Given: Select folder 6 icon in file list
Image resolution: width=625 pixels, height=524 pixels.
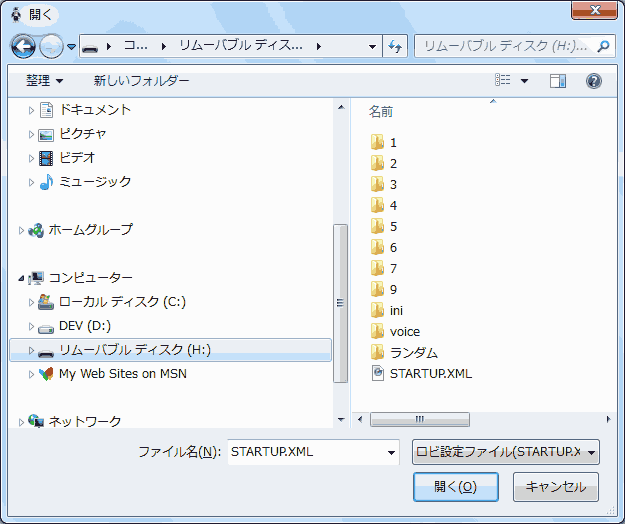Looking at the screenshot, I should tap(377, 247).
